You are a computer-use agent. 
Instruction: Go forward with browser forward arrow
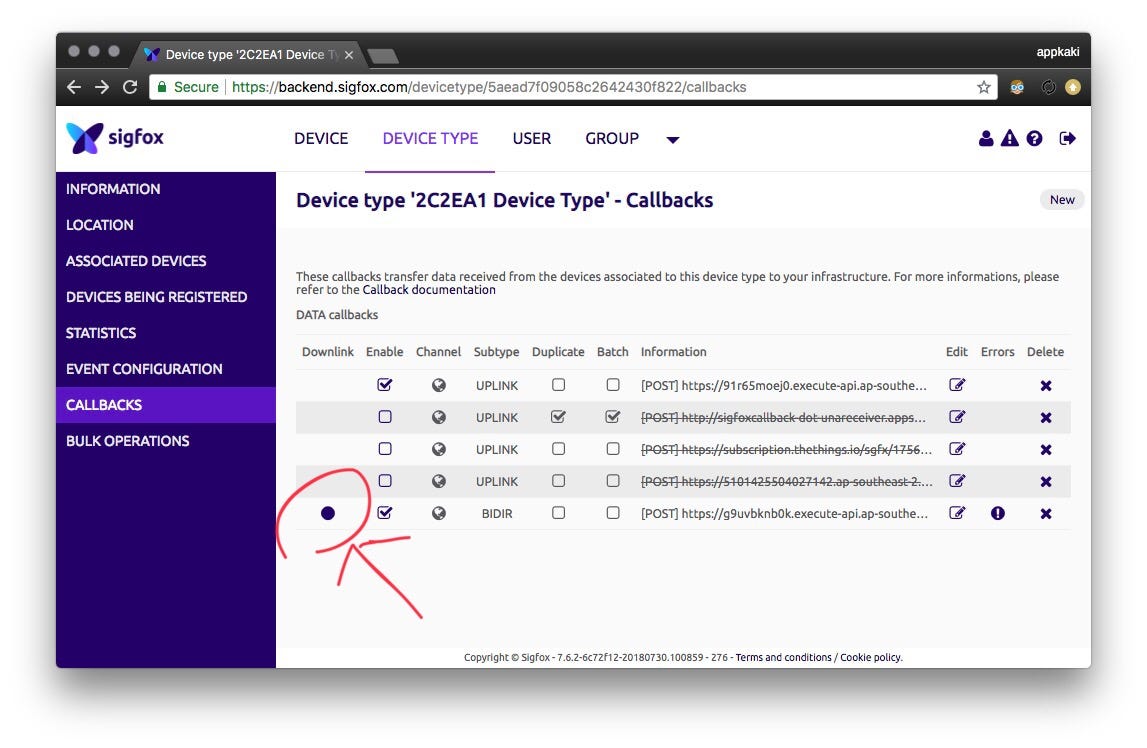point(102,87)
